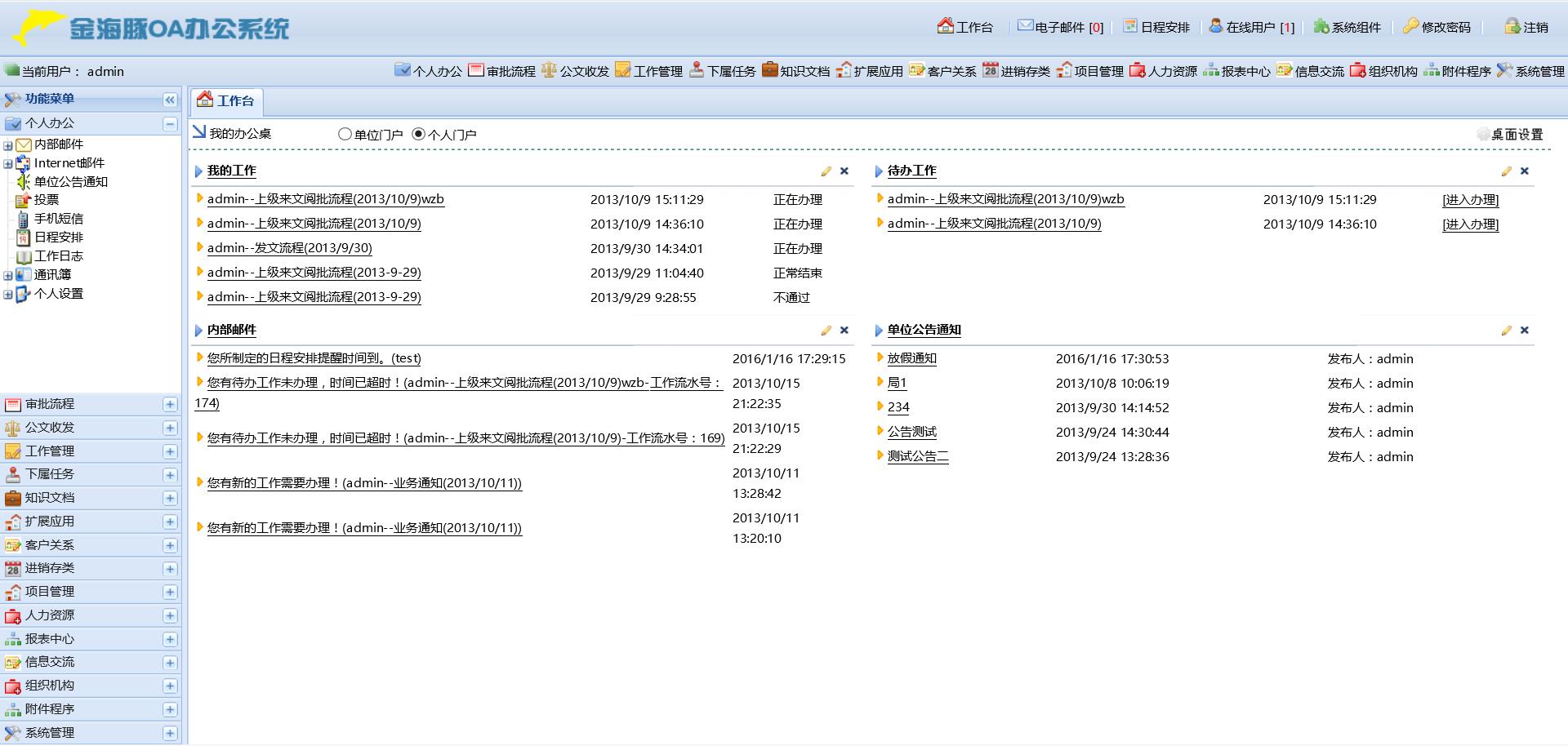Switch to the 工作台 tab

tap(227, 101)
